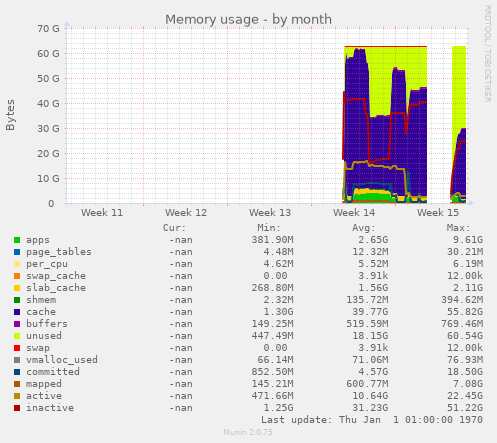Viewport: 497px width, 443px height.
Task: Click the swap_cache orange legend swatch
Action: pyautogui.click(x=17, y=276)
